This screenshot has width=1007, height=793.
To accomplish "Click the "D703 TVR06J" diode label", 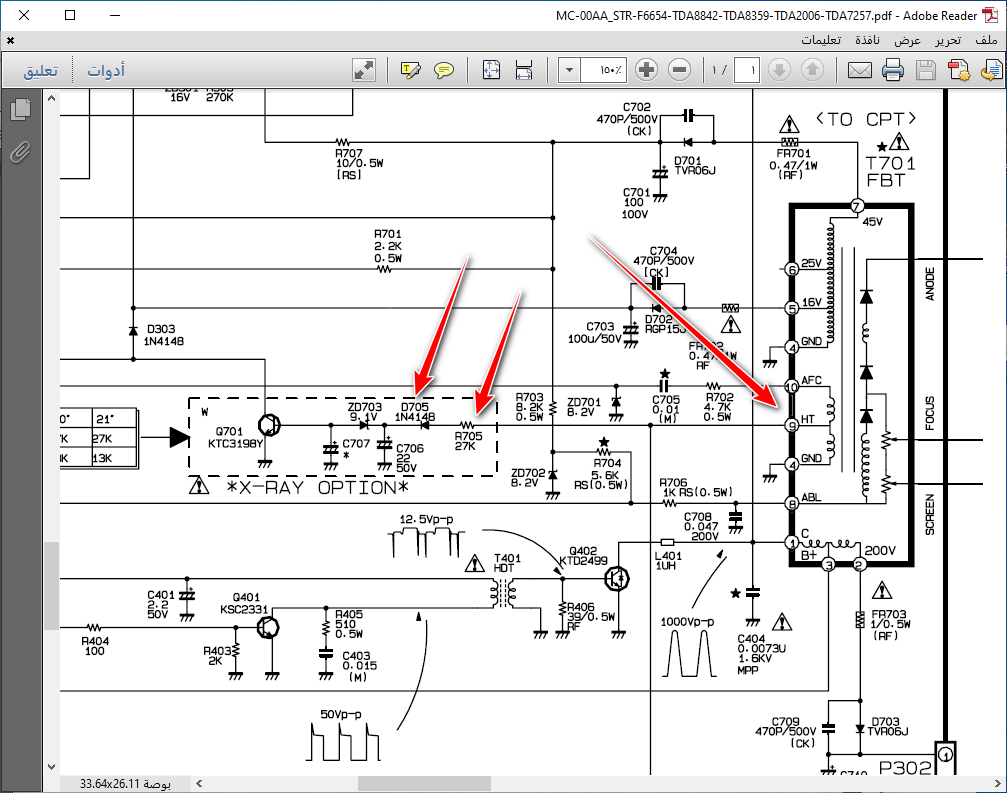I will [889, 727].
